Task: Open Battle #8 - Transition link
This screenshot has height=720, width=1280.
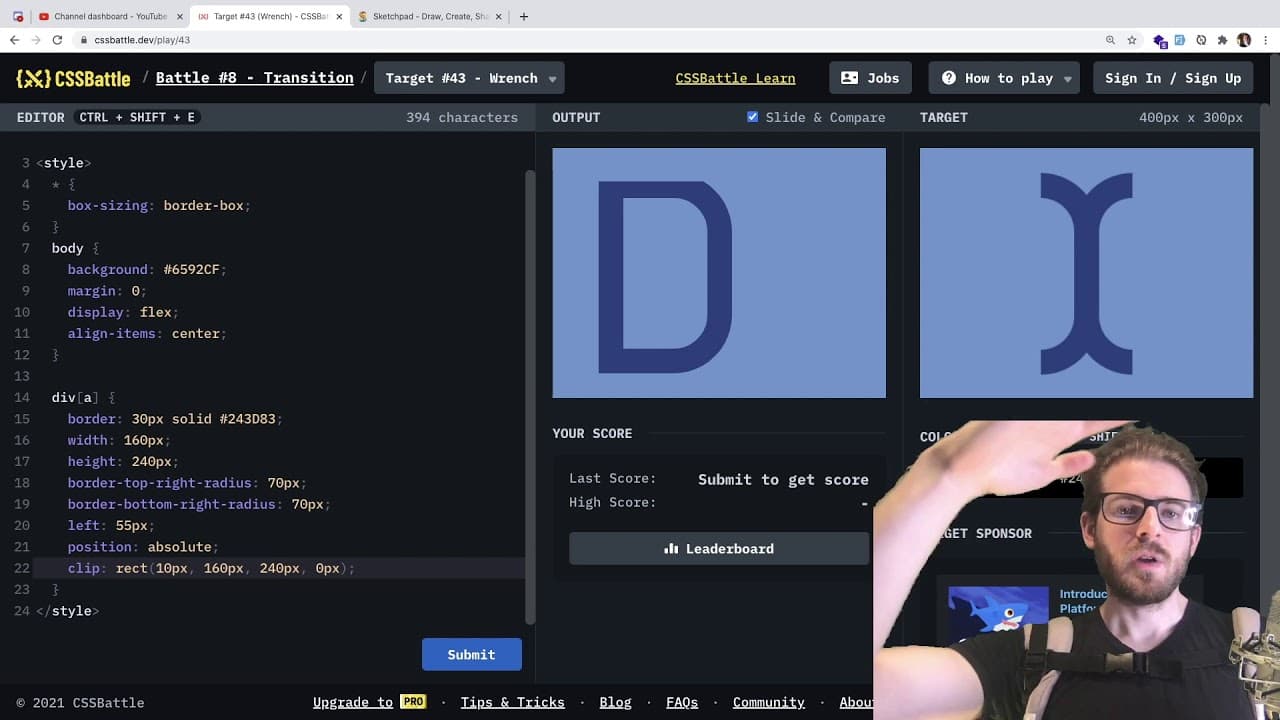Action: pyautogui.click(x=254, y=78)
